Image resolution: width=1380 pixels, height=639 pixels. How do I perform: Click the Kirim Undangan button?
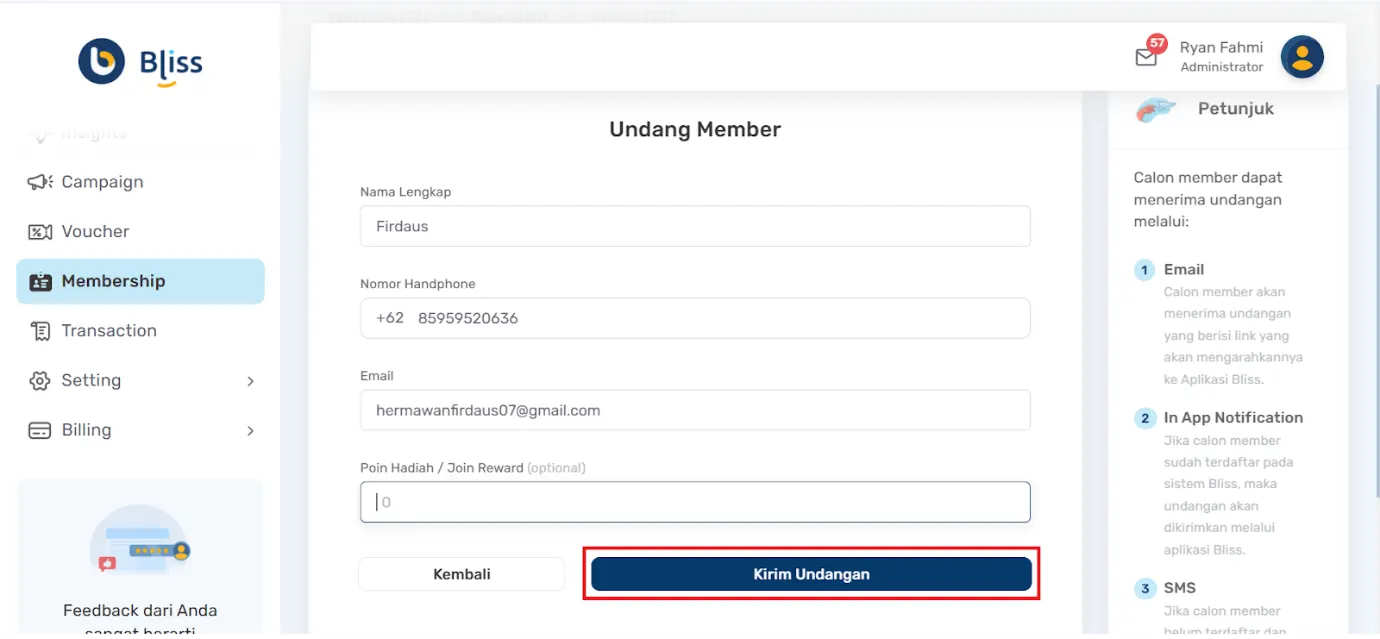coord(811,573)
